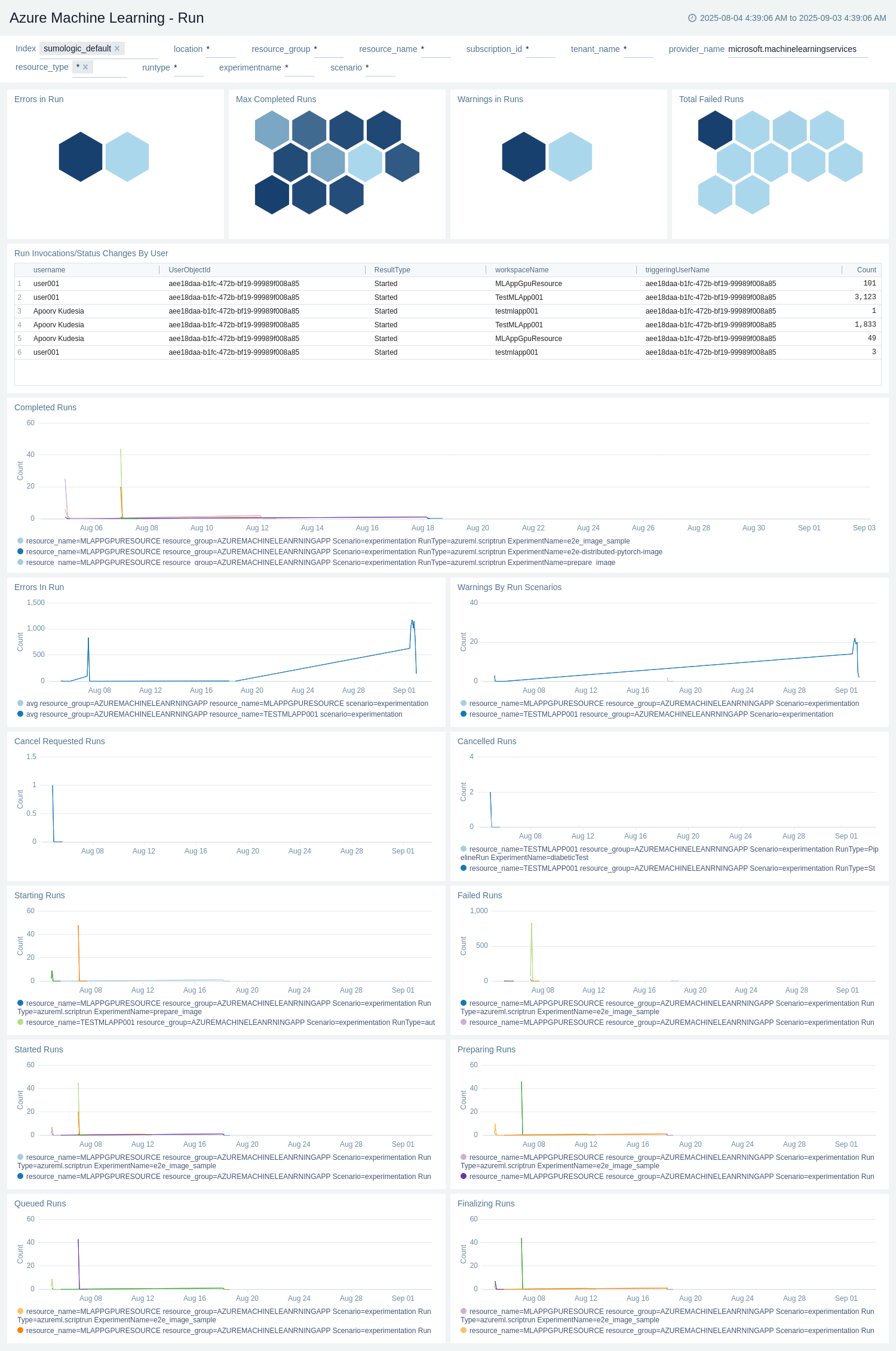
Task: Toggle the prepare_image legend entry in Completed Runs
Action: (317, 562)
